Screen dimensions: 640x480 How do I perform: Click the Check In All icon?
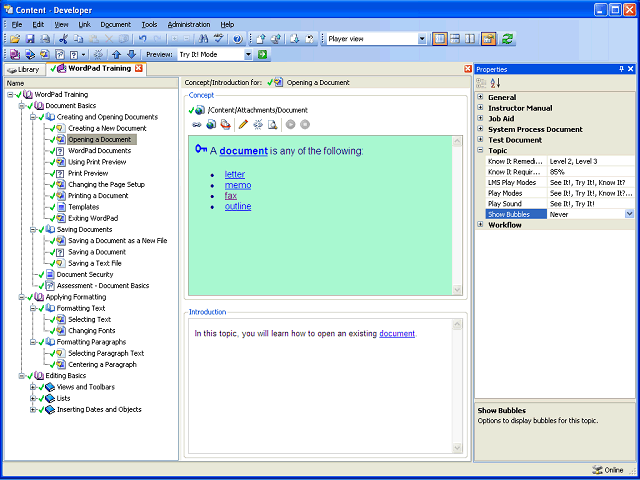pos(276,39)
